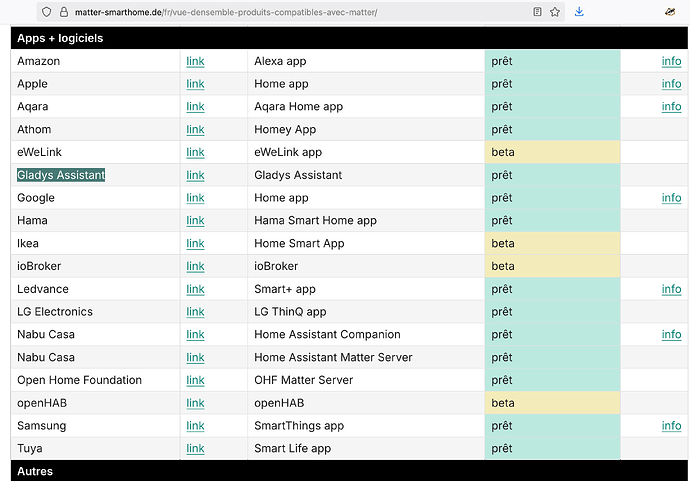Bookmark this page with star icon
Screen dimensions: 690x481
(555, 12)
